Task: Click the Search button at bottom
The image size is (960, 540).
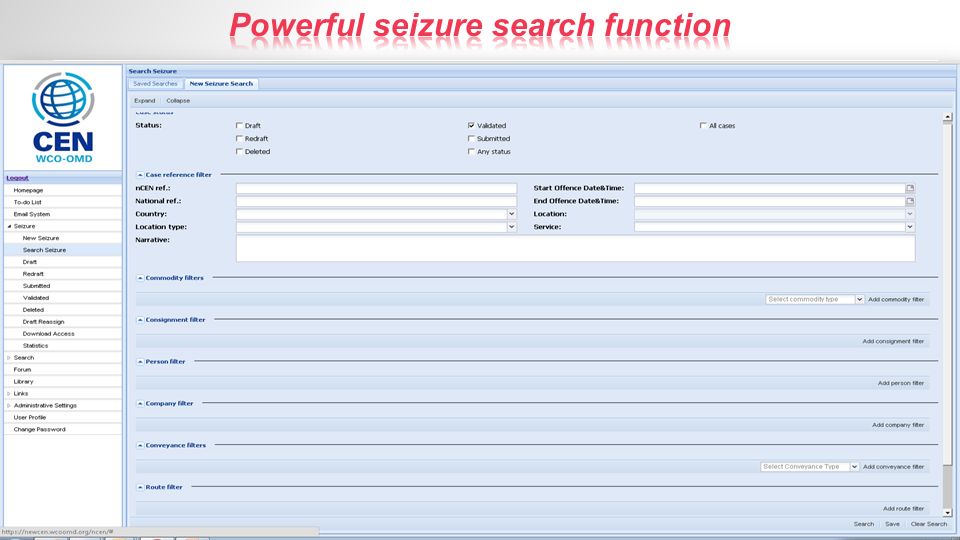Action: pyautogui.click(x=864, y=524)
